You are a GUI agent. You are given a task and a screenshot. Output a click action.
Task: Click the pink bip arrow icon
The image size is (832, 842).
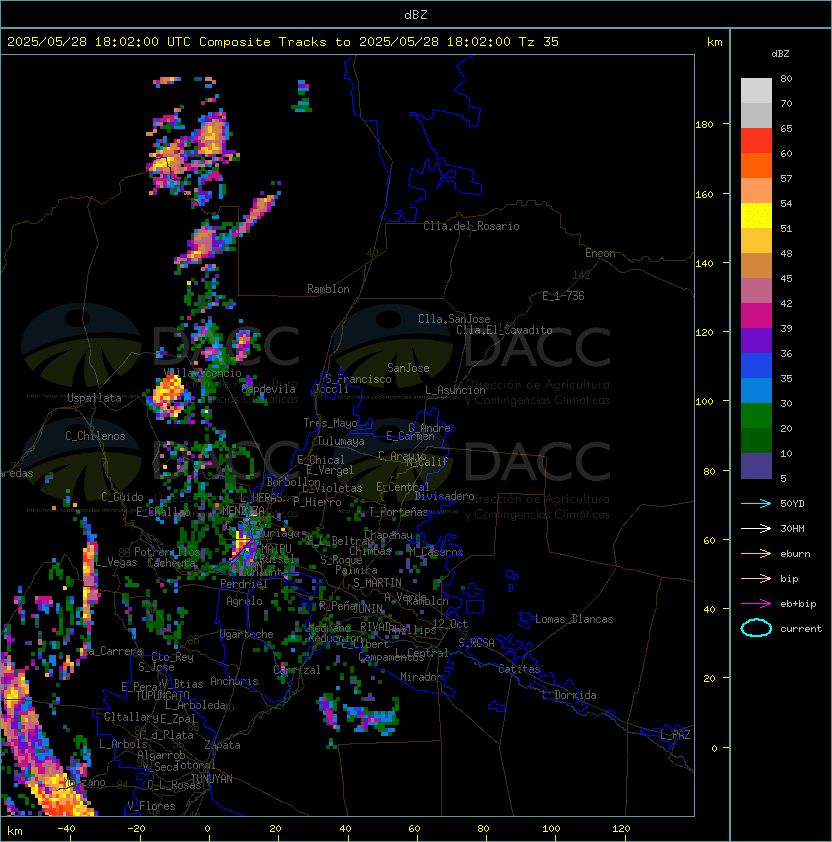(756, 578)
